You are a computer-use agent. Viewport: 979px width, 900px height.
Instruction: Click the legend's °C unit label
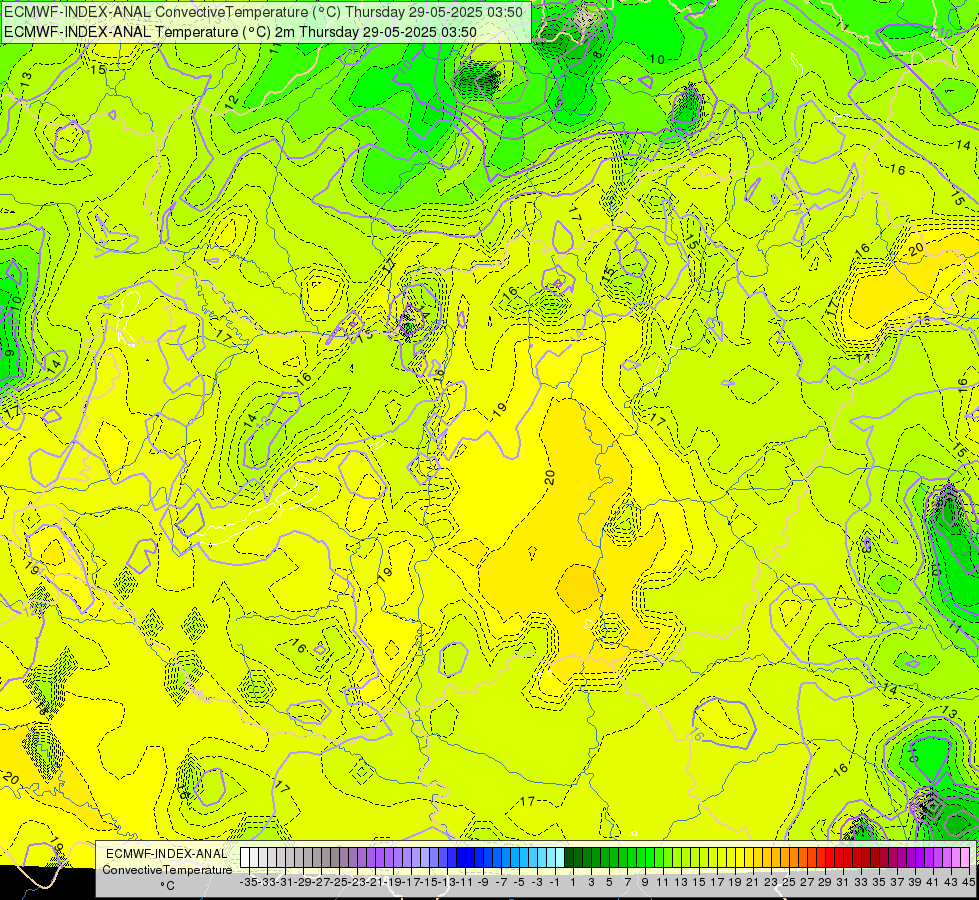point(167,886)
